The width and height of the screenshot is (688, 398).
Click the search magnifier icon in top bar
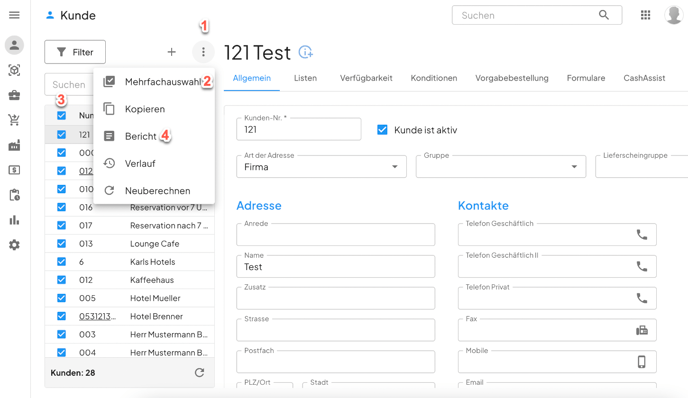(604, 15)
